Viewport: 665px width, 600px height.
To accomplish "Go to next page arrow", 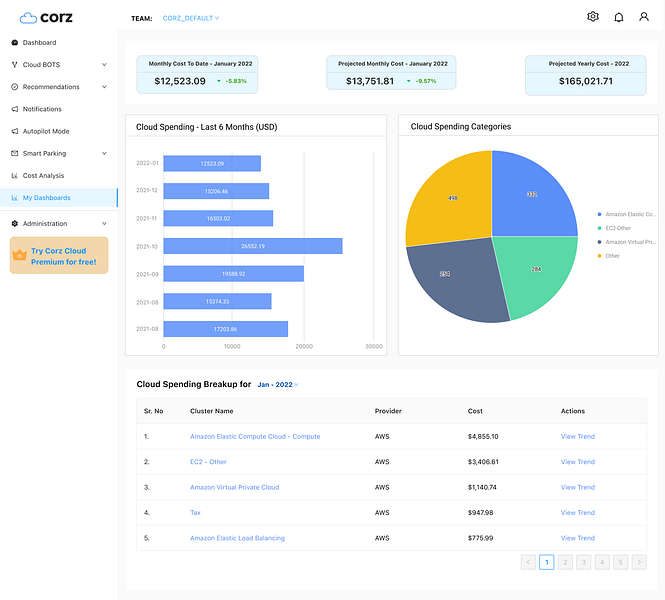I will 639,562.
